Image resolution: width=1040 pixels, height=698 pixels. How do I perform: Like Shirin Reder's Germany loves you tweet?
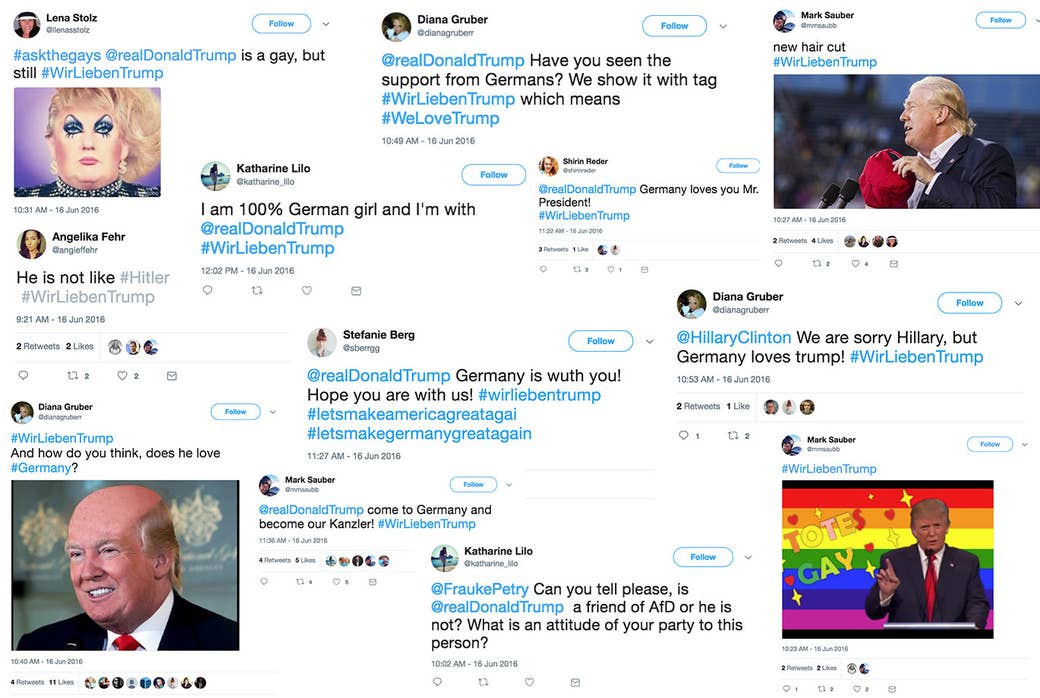pyautogui.click(x=611, y=269)
